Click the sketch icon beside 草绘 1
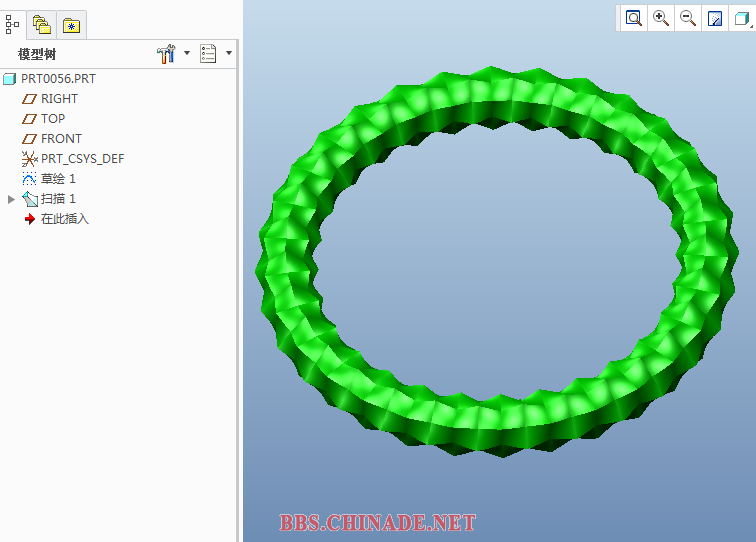The height and width of the screenshot is (542, 756). coord(29,179)
